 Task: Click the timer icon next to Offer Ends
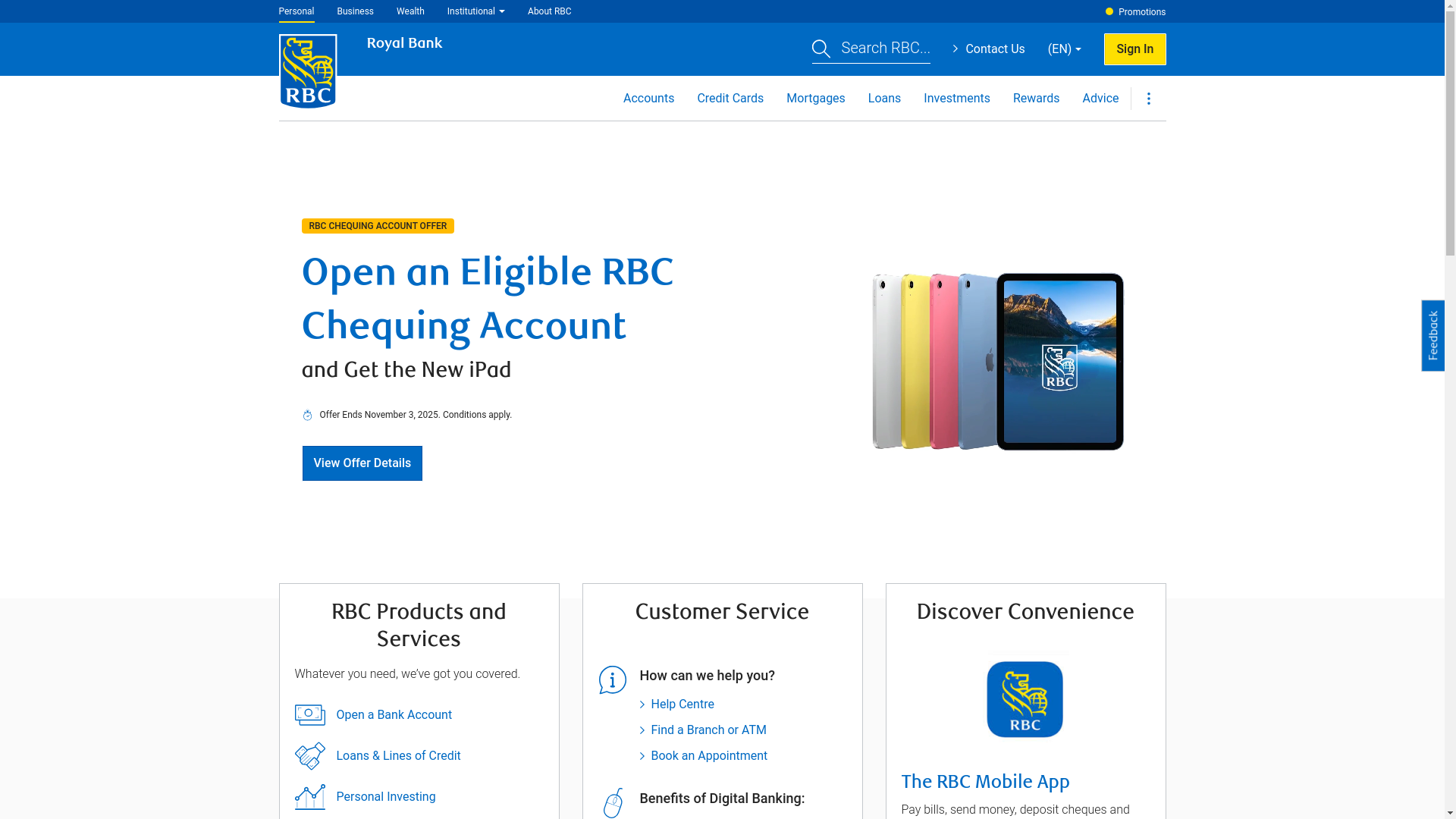[307, 416]
